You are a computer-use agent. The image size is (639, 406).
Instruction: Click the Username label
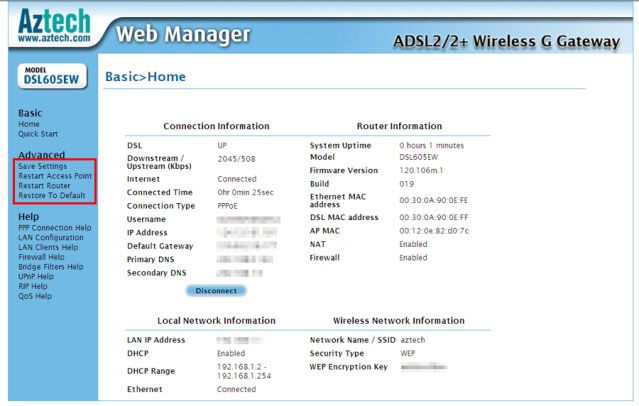click(146, 219)
